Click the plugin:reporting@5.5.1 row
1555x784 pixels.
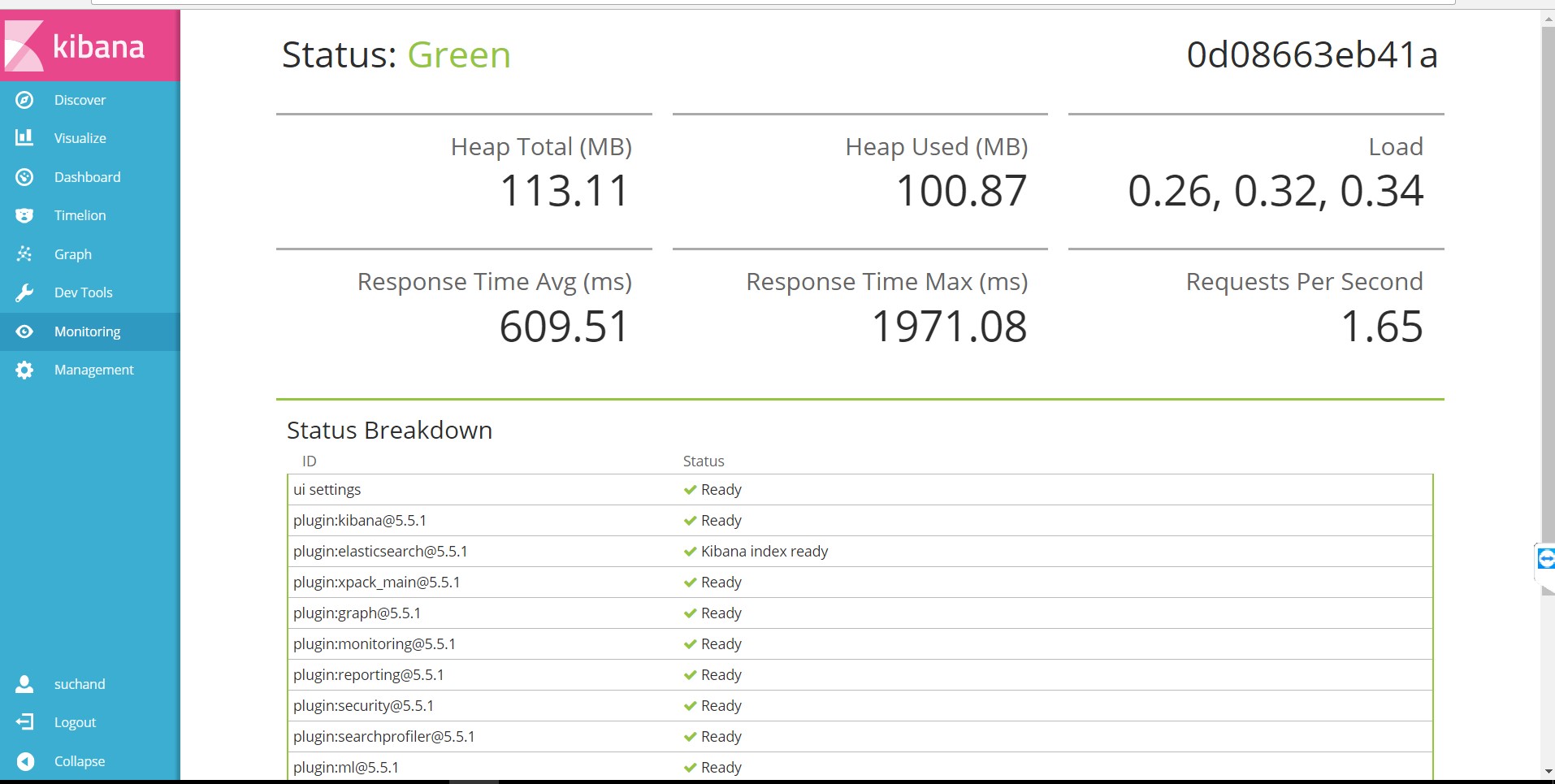[x=860, y=675]
